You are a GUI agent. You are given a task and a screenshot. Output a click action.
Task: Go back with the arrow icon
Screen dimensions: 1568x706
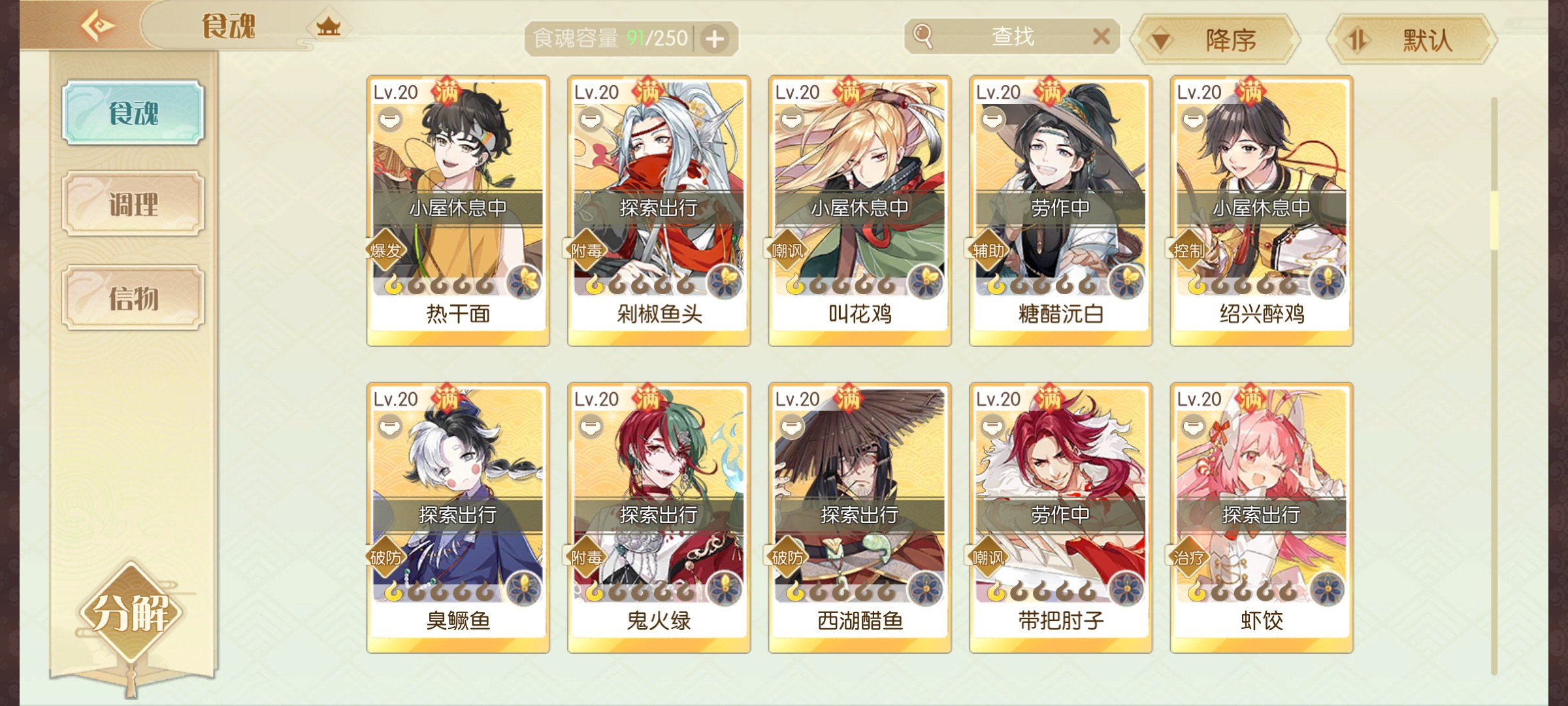point(98,27)
